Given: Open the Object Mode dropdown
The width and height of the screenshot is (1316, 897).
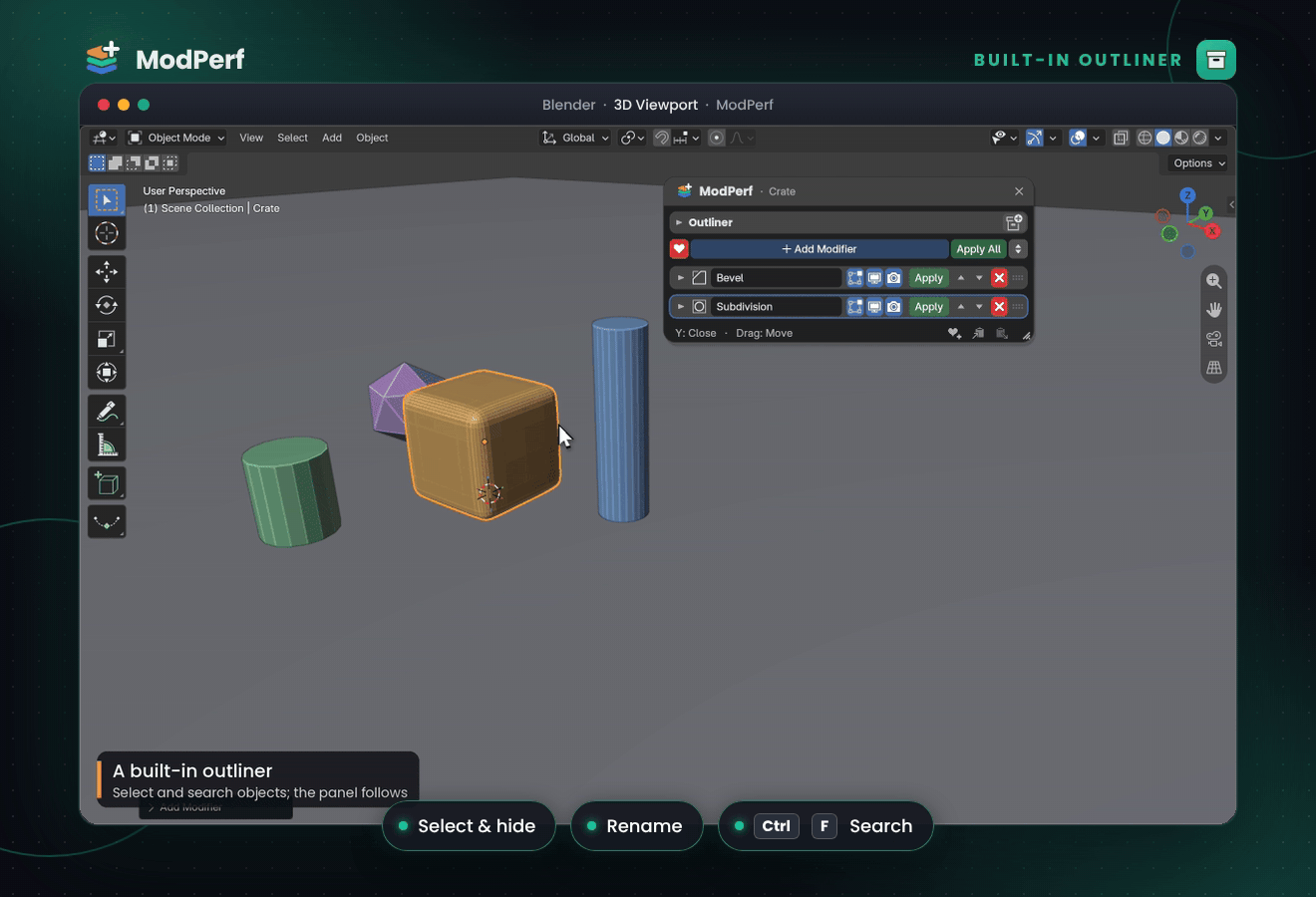Looking at the screenshot, I should [x=176, y=138].
